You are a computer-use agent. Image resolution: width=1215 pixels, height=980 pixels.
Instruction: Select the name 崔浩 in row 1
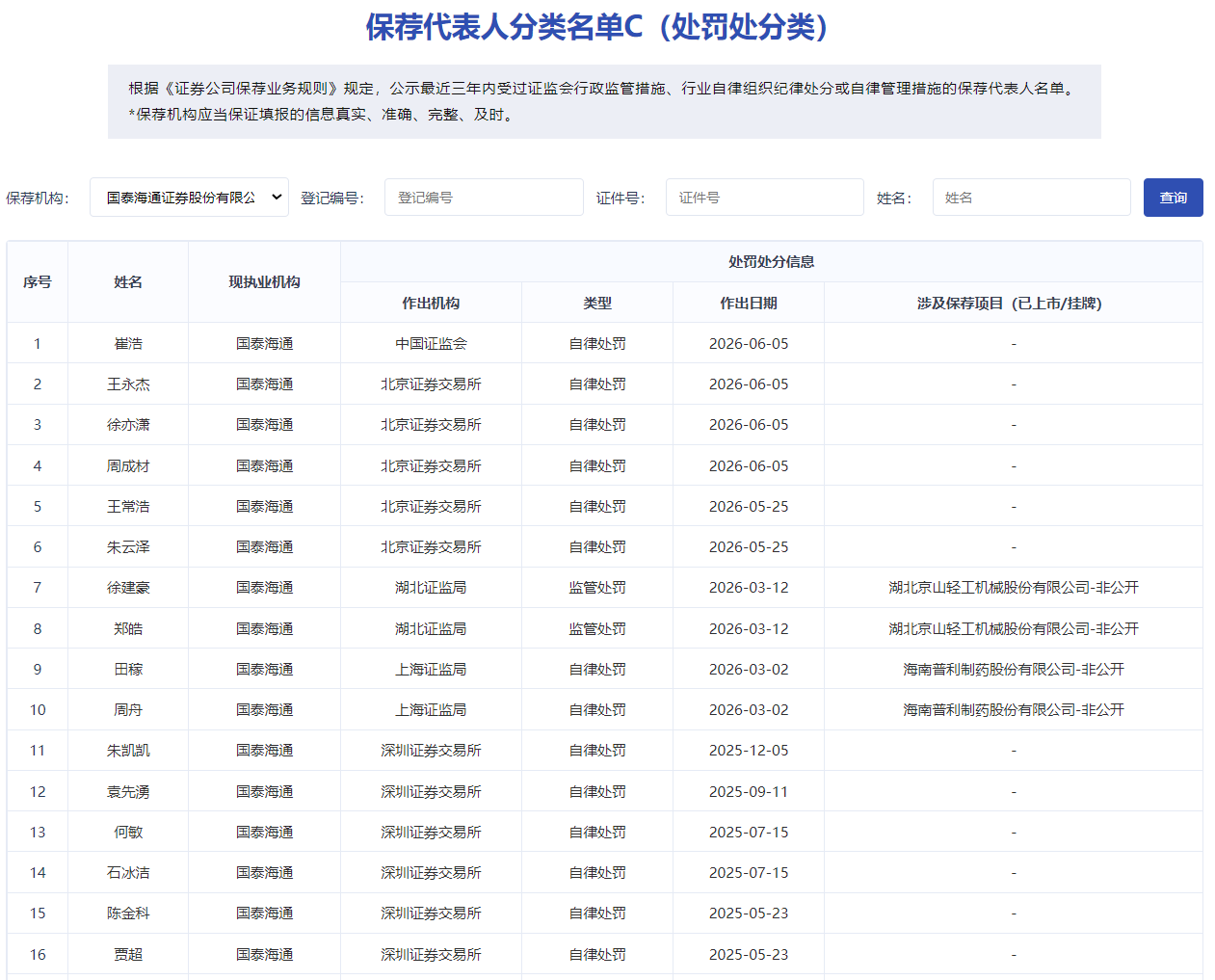pyautogui.click(x=128, y=343)
